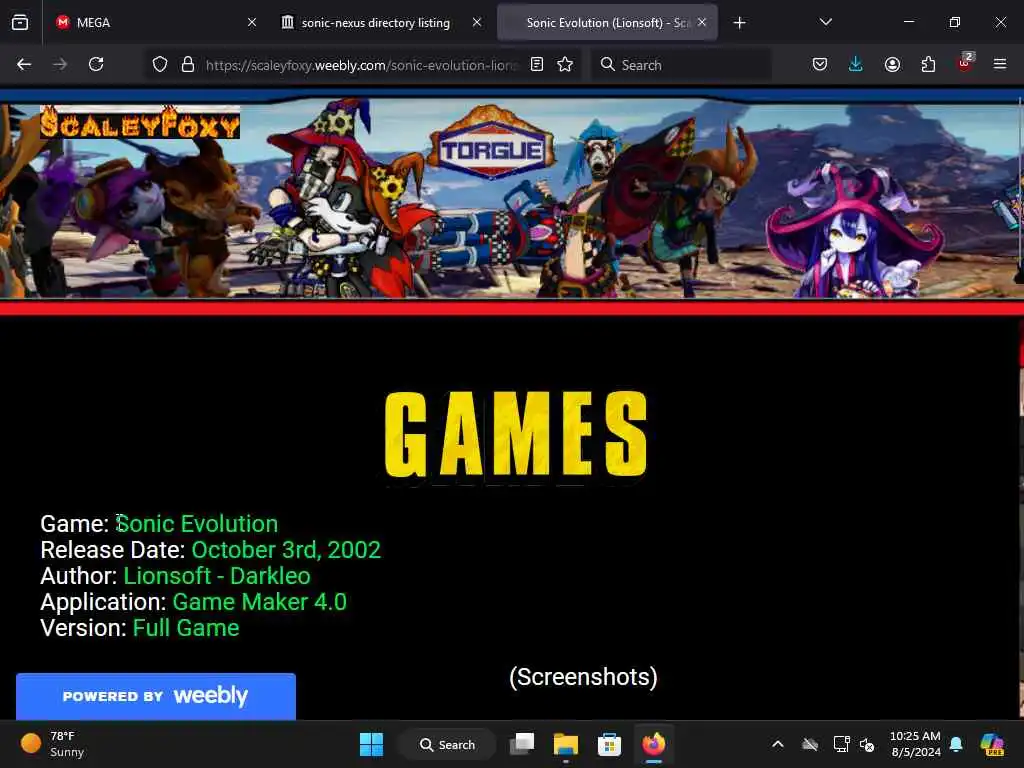Go back to the previous page

(24, 64)
